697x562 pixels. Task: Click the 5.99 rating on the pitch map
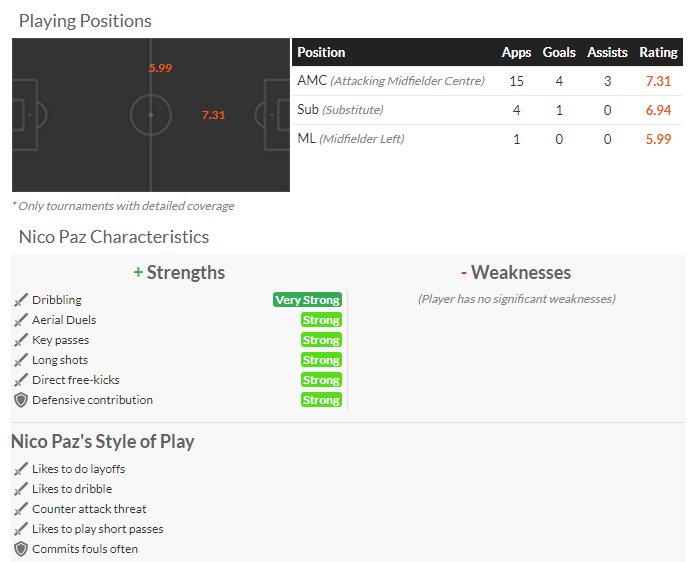click(160, 68)
